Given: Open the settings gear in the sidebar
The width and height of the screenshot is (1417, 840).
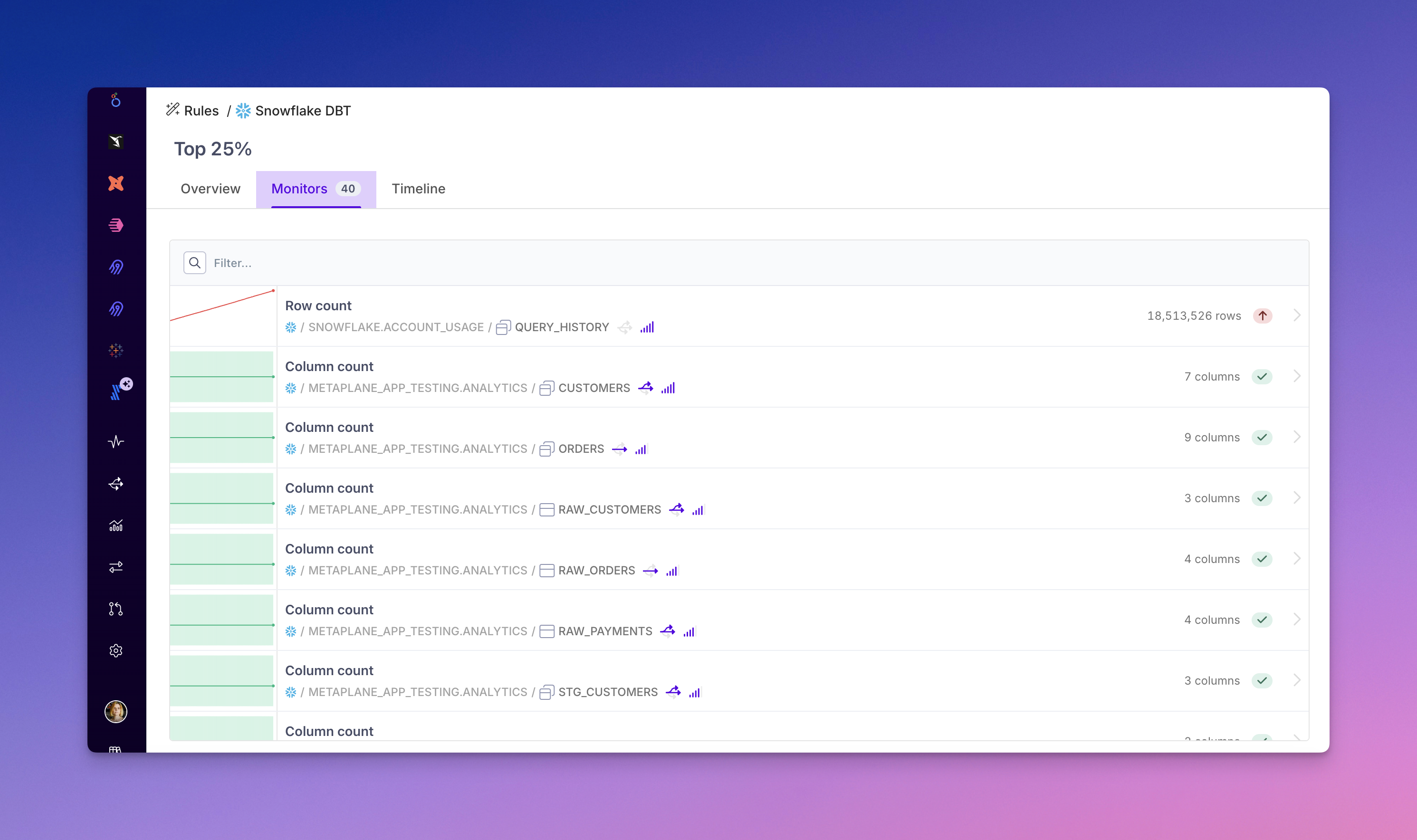Looking at the screenshot, I should [x=115, y=650].
